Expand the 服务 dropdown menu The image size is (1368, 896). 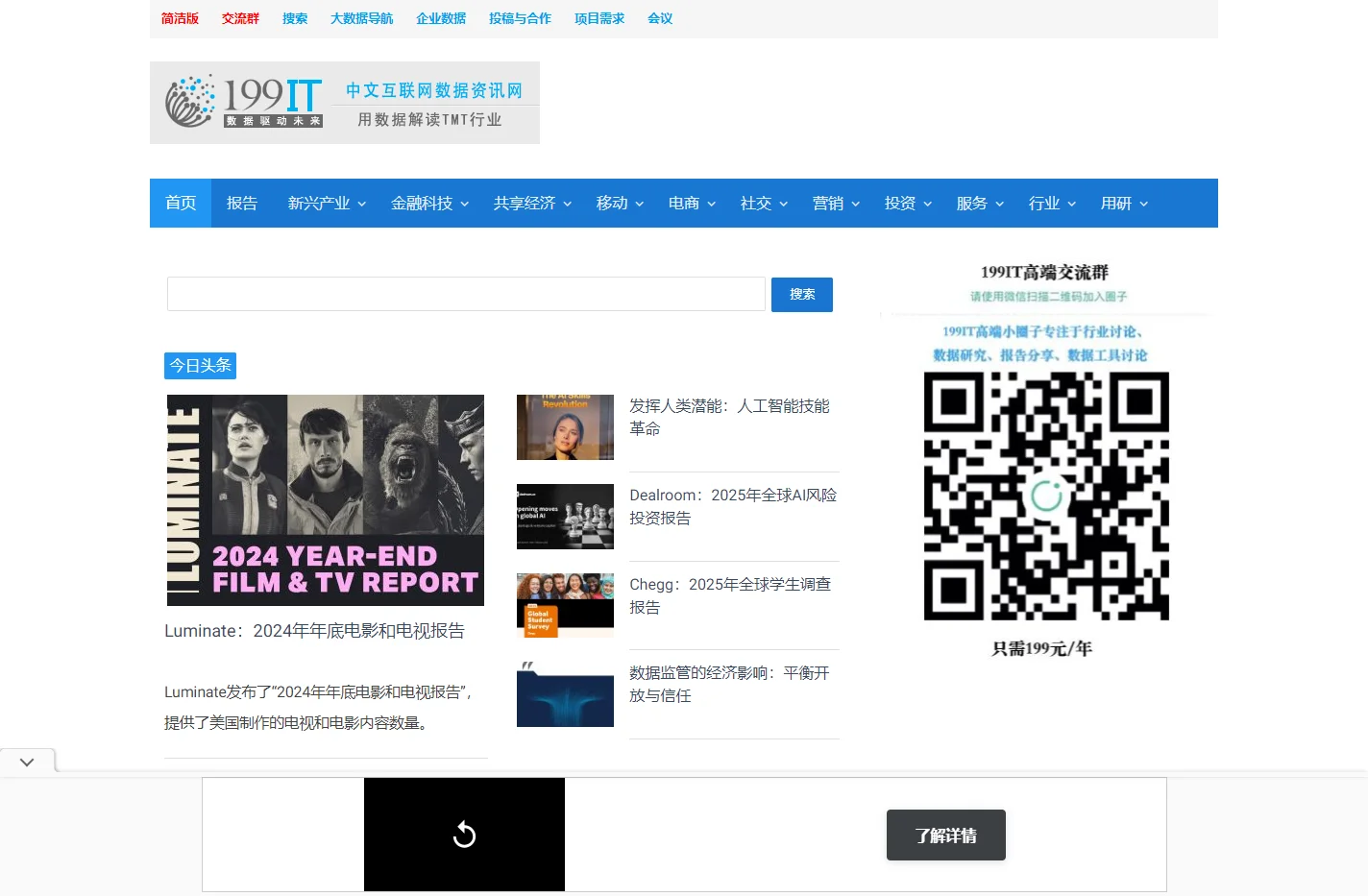point(980,203)
